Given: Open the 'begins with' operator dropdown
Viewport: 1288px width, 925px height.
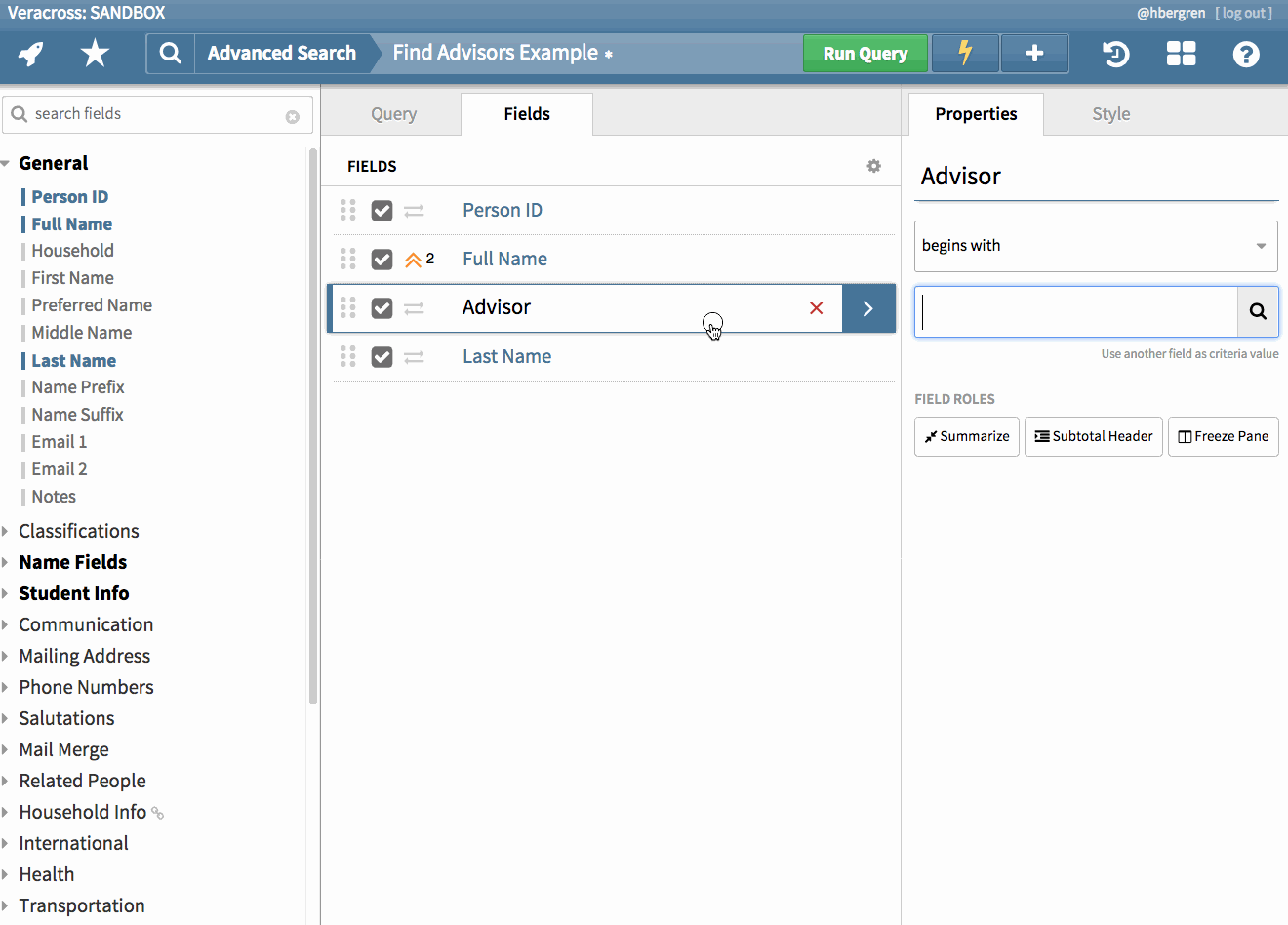Looking at the screenshot, I should point(1095,246).
